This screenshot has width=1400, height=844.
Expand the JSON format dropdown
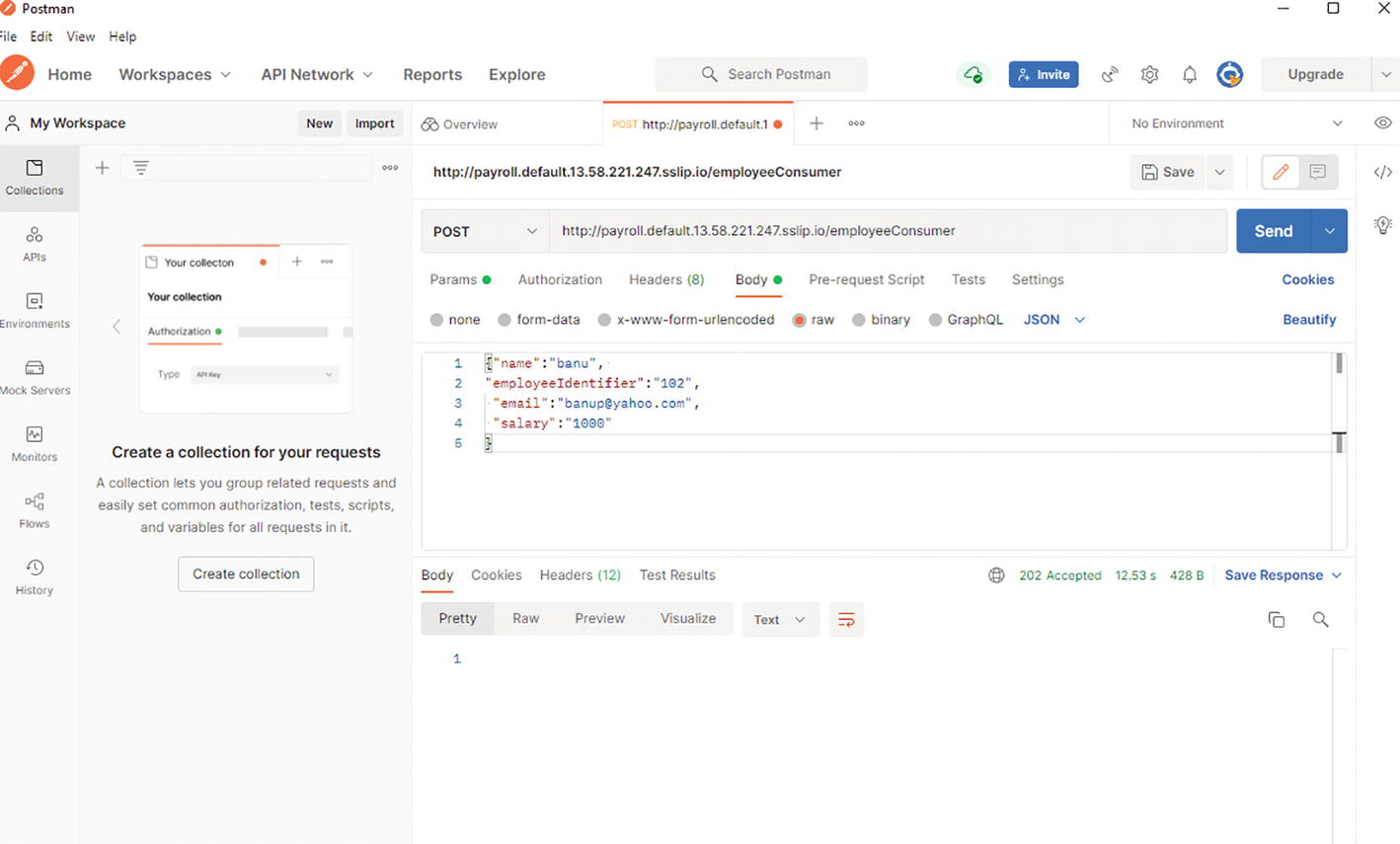(1053, 320)
